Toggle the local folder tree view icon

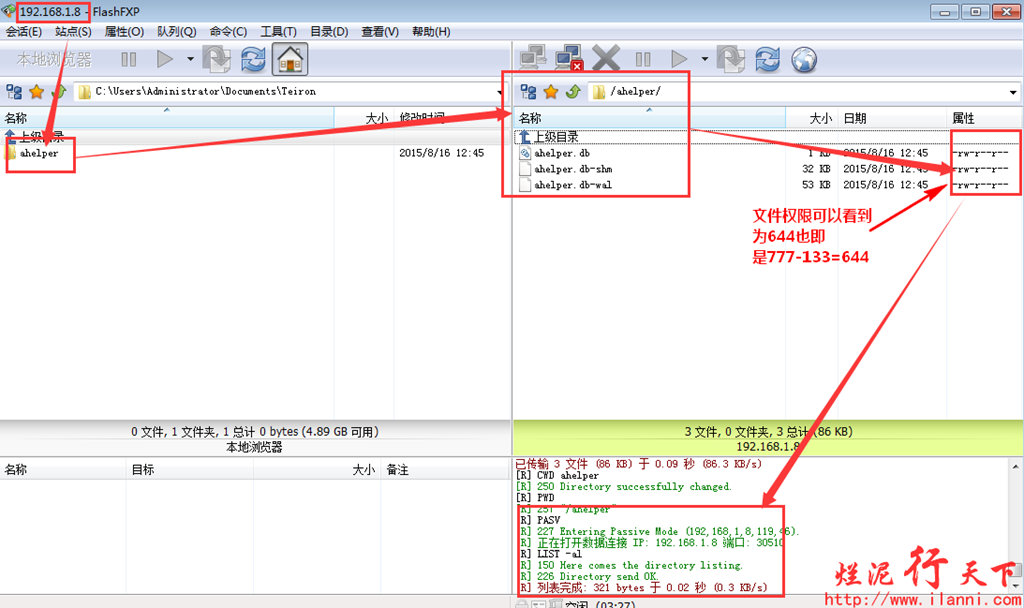coord(14,92)
